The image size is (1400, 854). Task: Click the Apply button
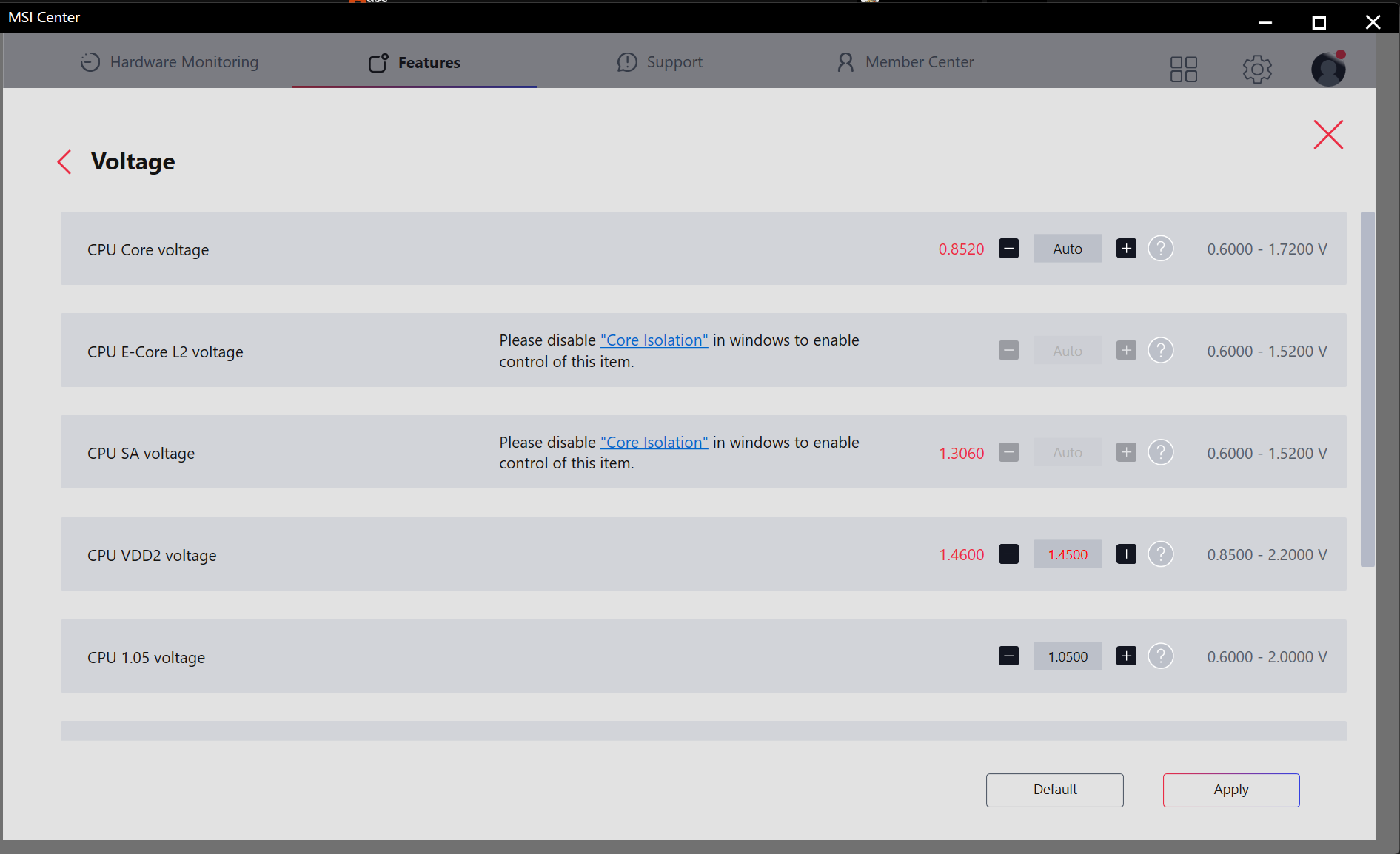point(1231,790)
